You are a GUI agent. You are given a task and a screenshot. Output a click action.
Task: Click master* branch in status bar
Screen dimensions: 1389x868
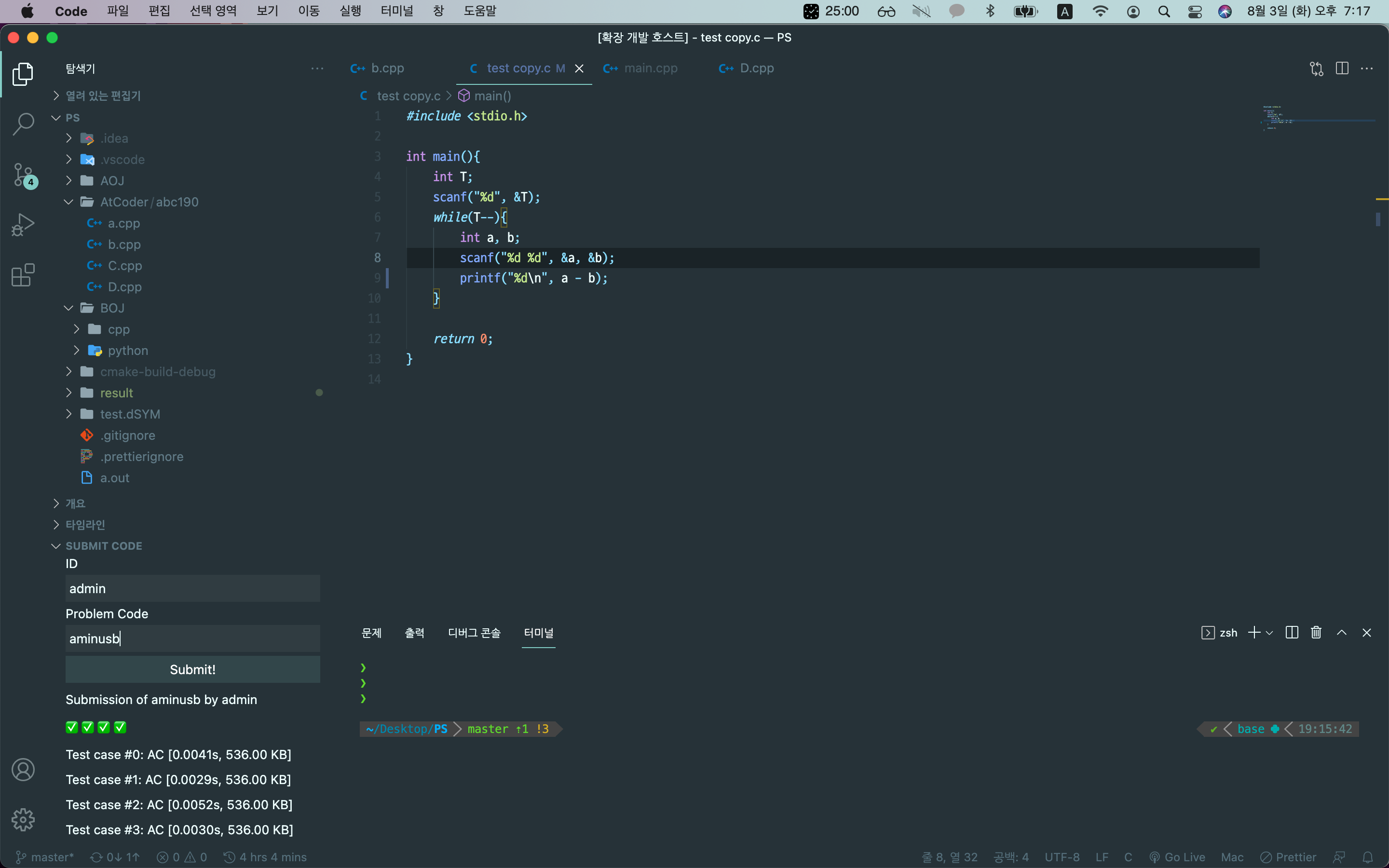45,857
